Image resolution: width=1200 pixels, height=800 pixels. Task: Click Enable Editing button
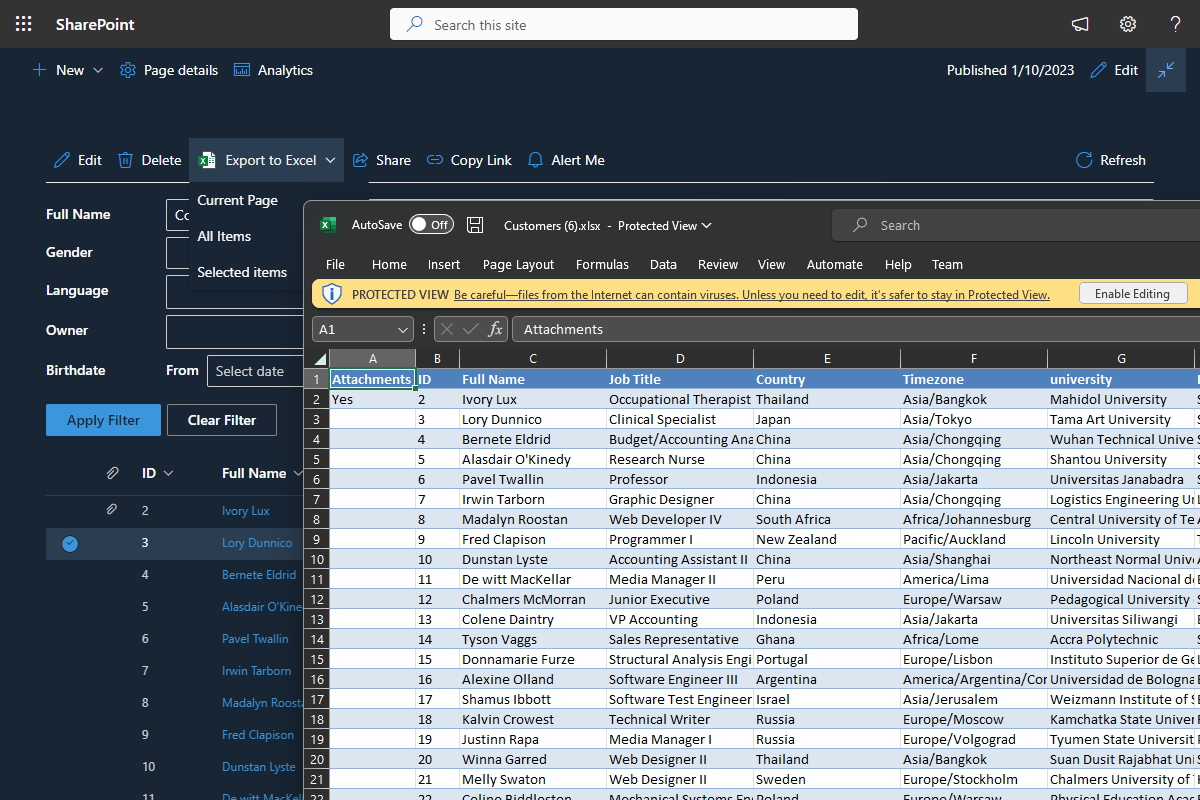1132,294
